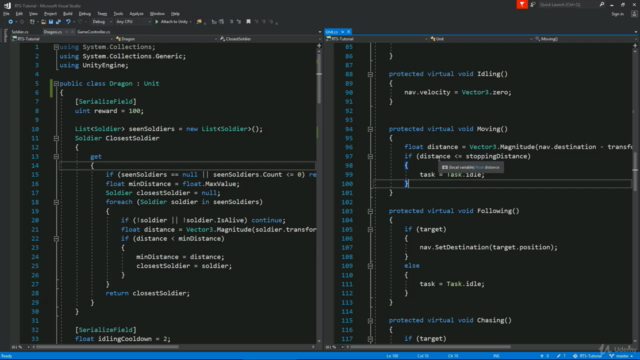
Task: Pin the Unit.cs tab
Action: 343,32
